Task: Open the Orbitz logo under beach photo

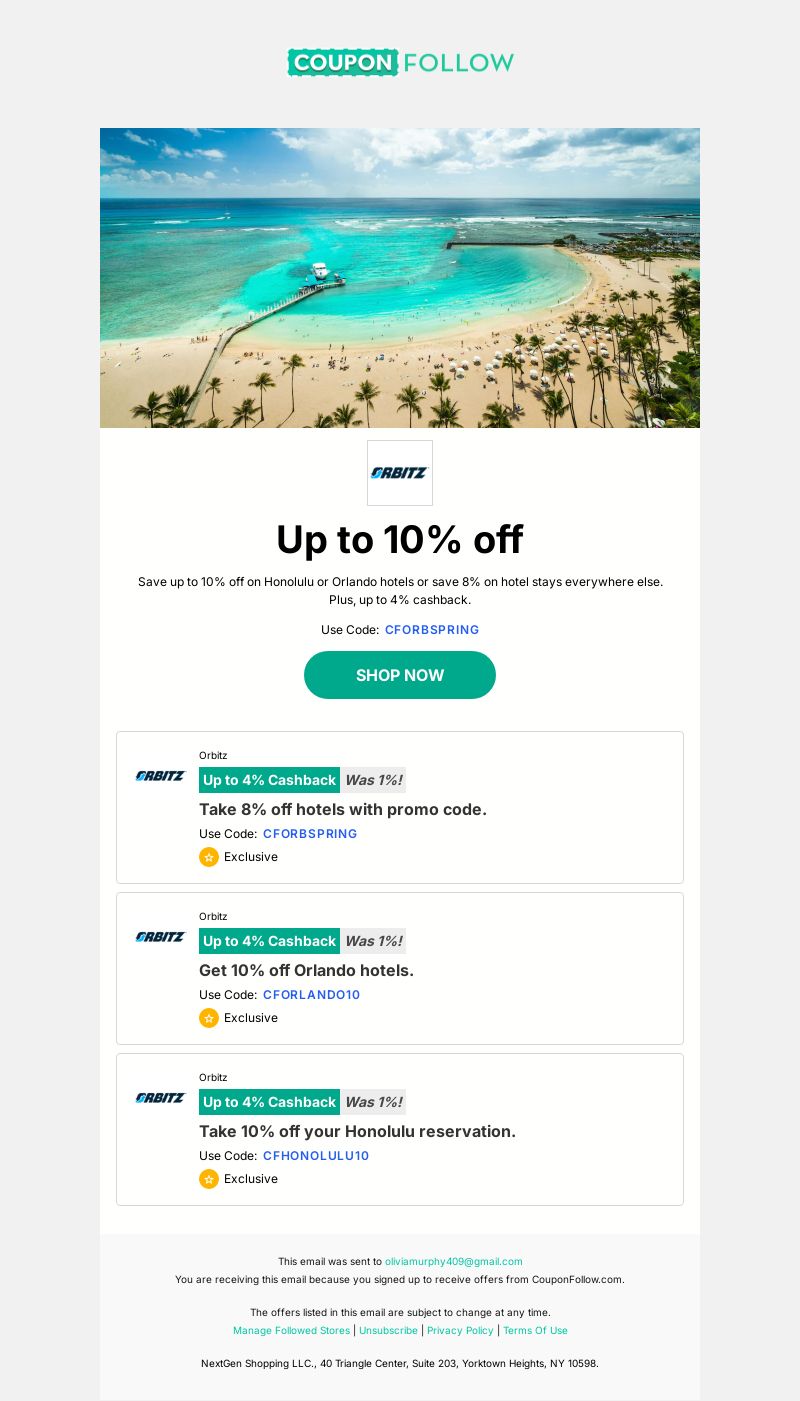Action: pyautogui.click(x=400, y=473)
